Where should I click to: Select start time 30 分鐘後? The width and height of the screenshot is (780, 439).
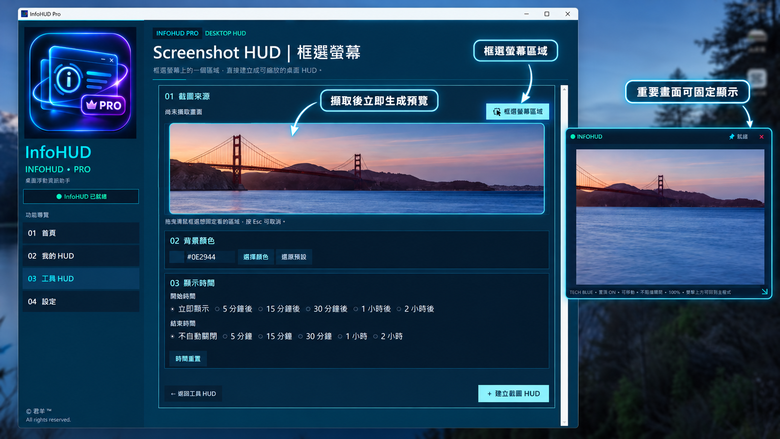(326, 309)
